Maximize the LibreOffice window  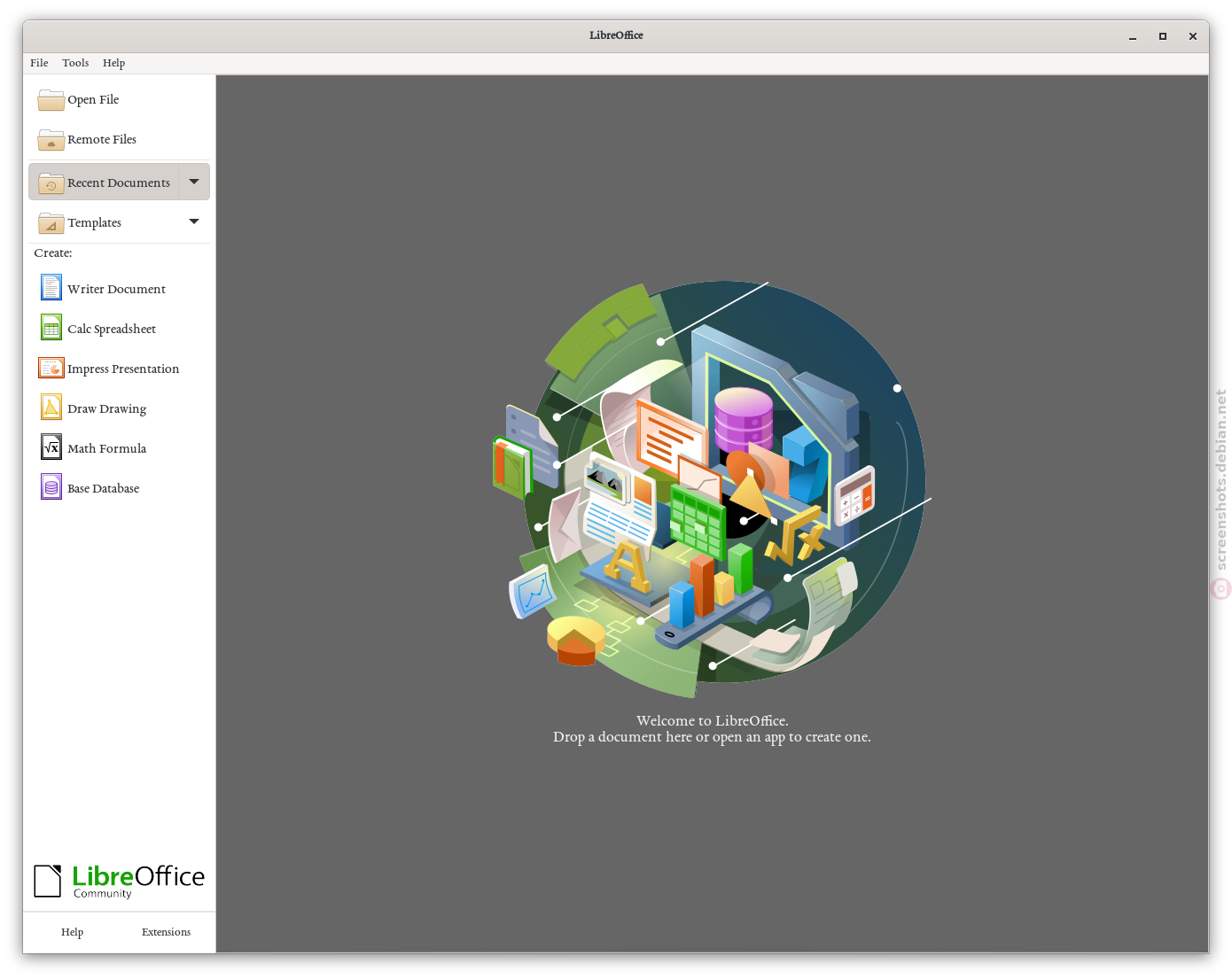[x=1163, y=36]
